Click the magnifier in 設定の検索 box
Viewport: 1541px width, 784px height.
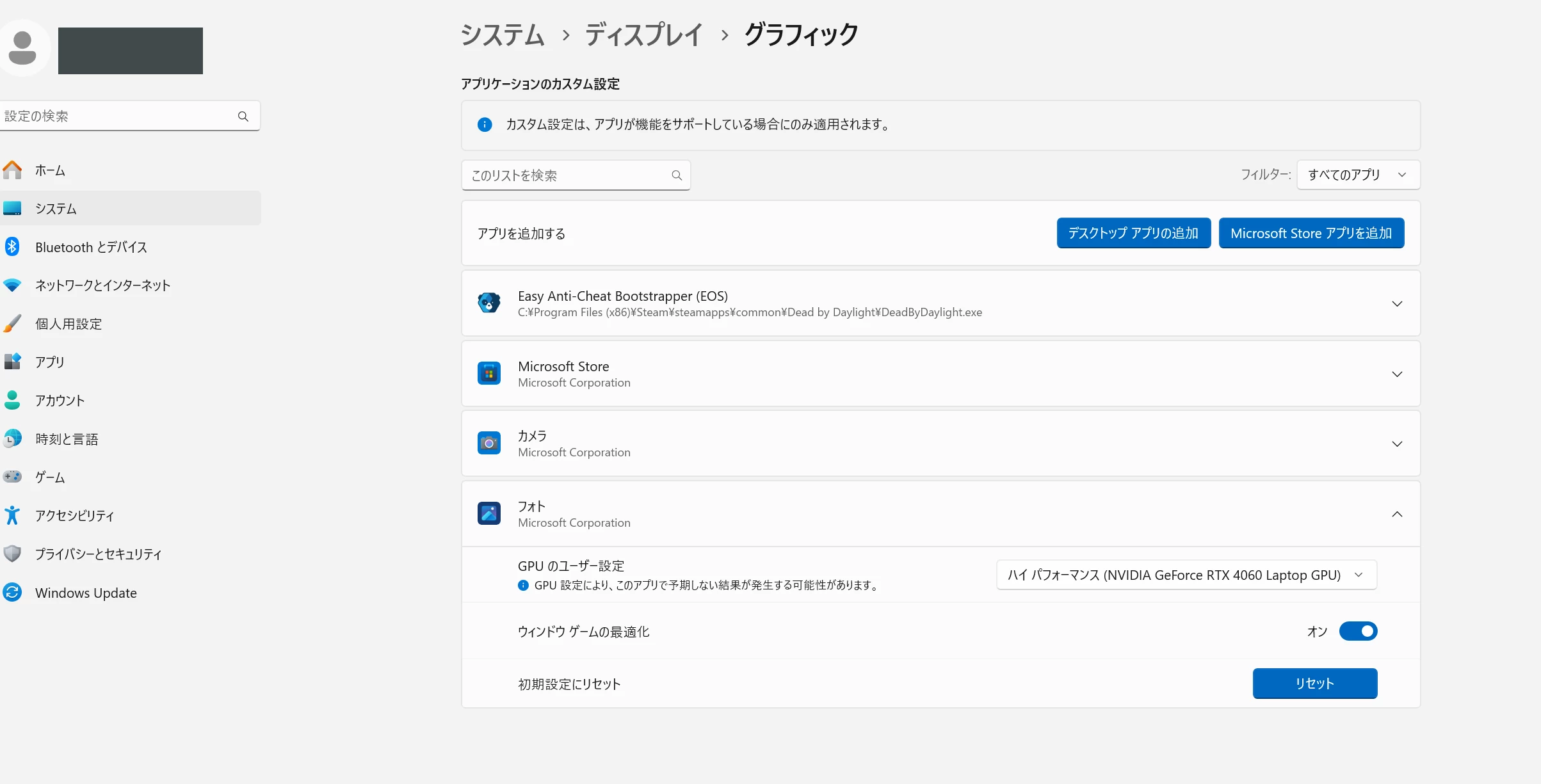243,116
